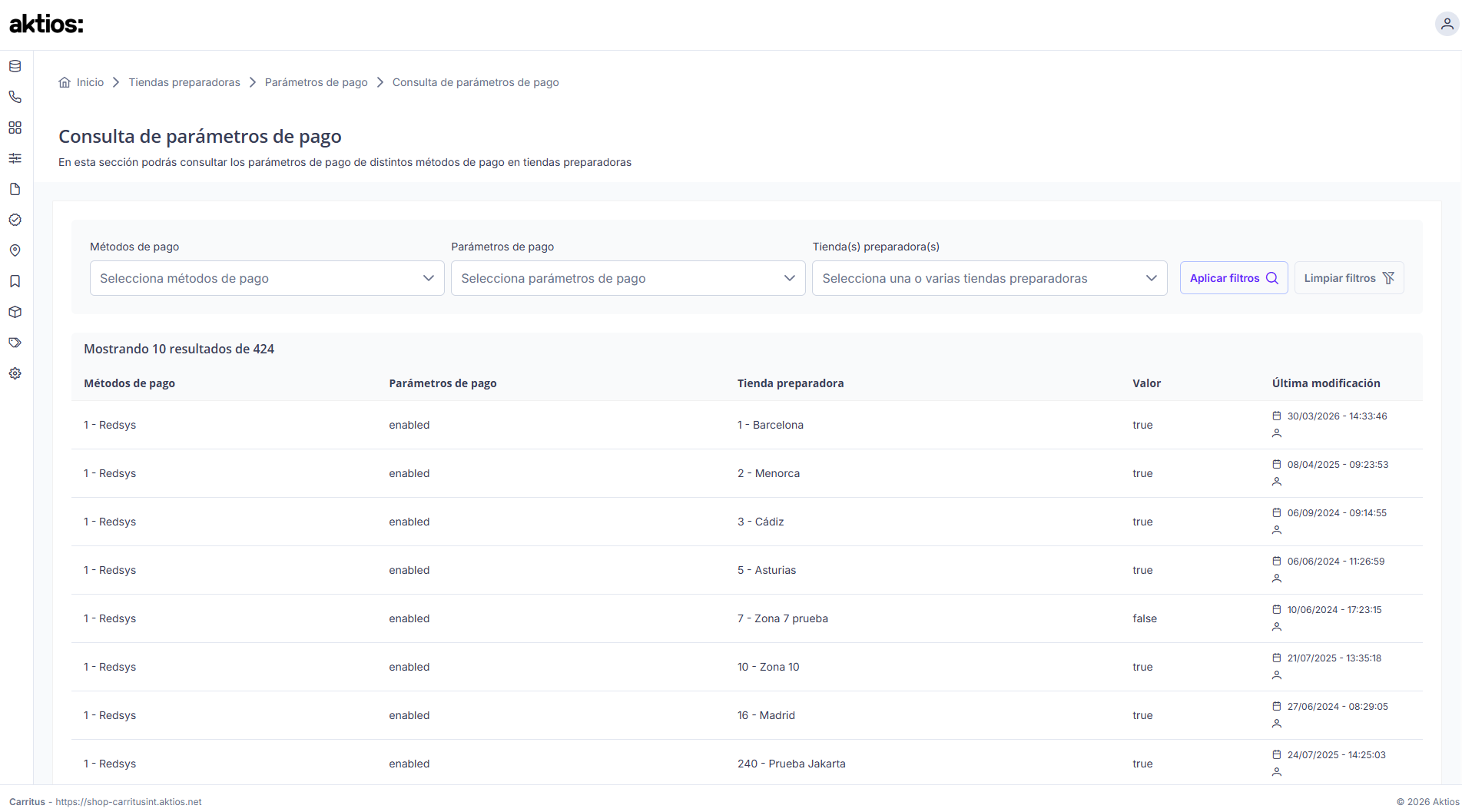The image size is (1462, 812).
Task: Expand the Tienda(s) preparadora(s) dropdown
Action: (990, 278)
